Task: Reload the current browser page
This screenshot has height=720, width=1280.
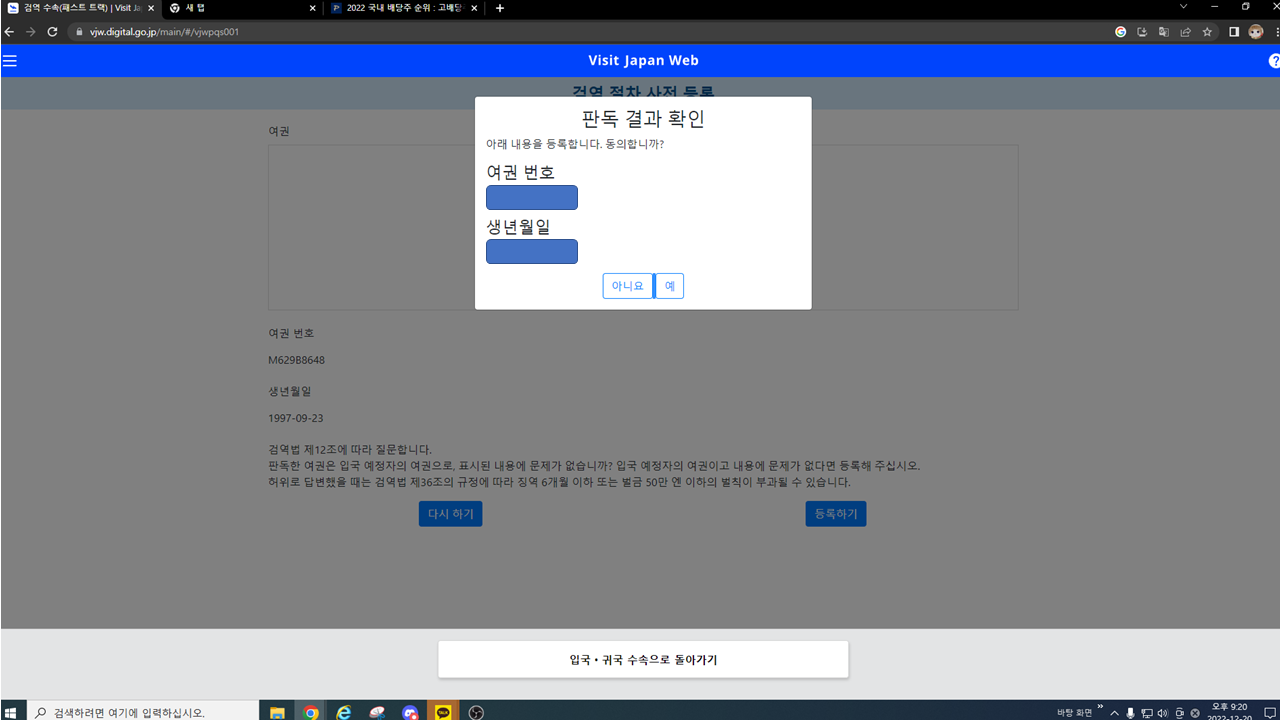Action: 52,32
